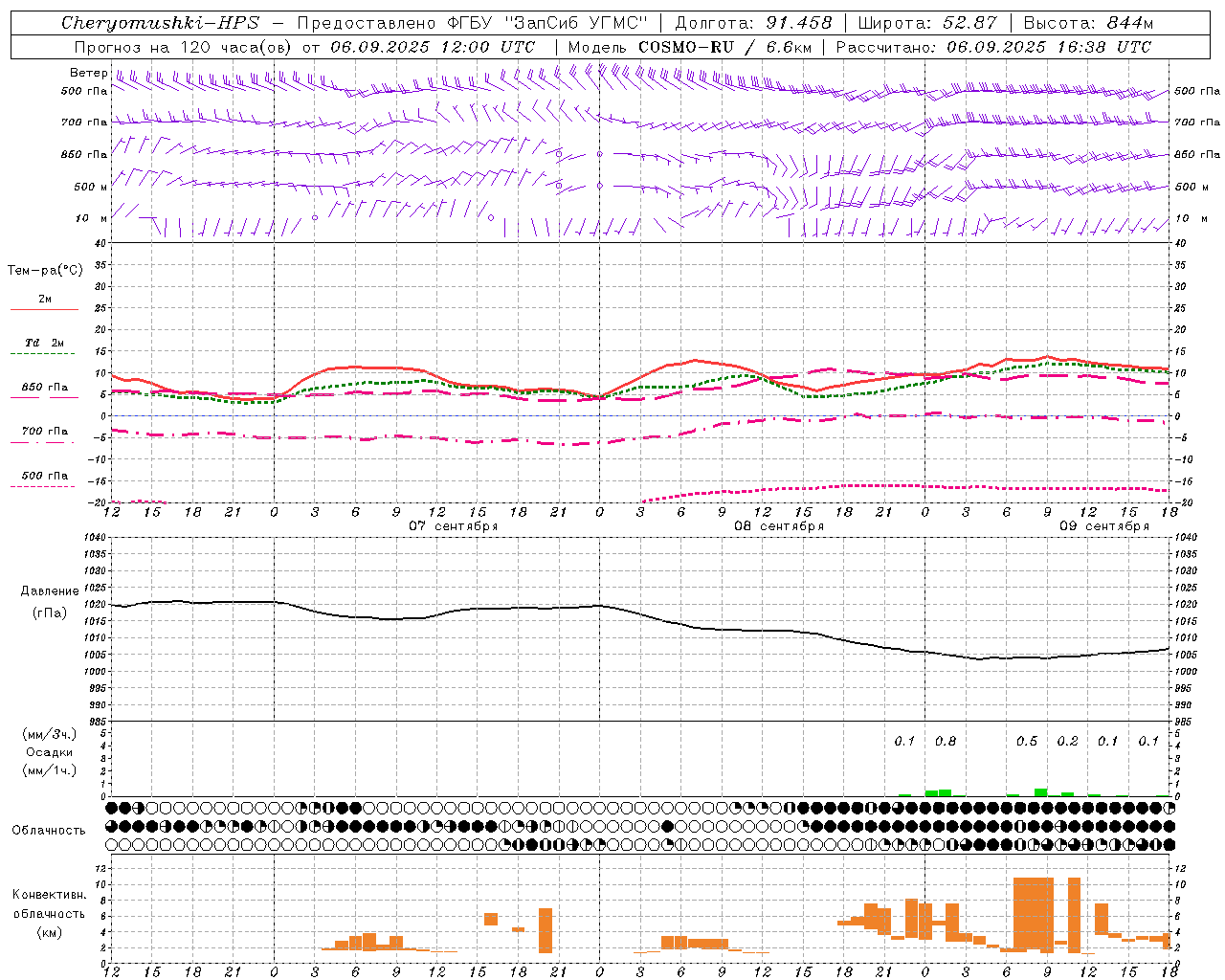The width and height of the screenshot is (1225, 980).
Task: Click the Td 2м dew point legend label
Action: pyautogui.click(x=44, y=343)
